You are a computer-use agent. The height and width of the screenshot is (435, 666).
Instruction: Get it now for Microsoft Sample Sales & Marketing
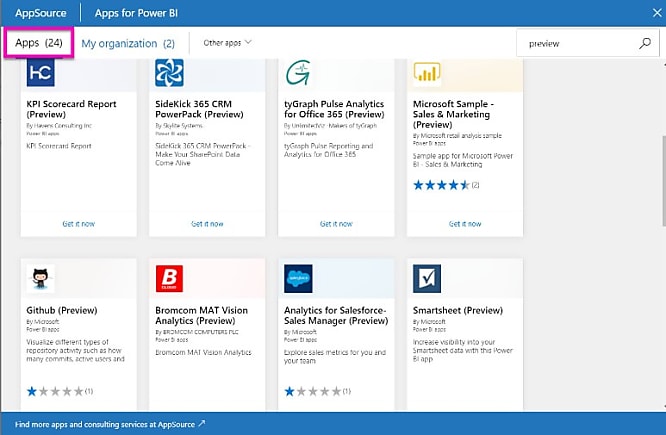tap(465, 223)
